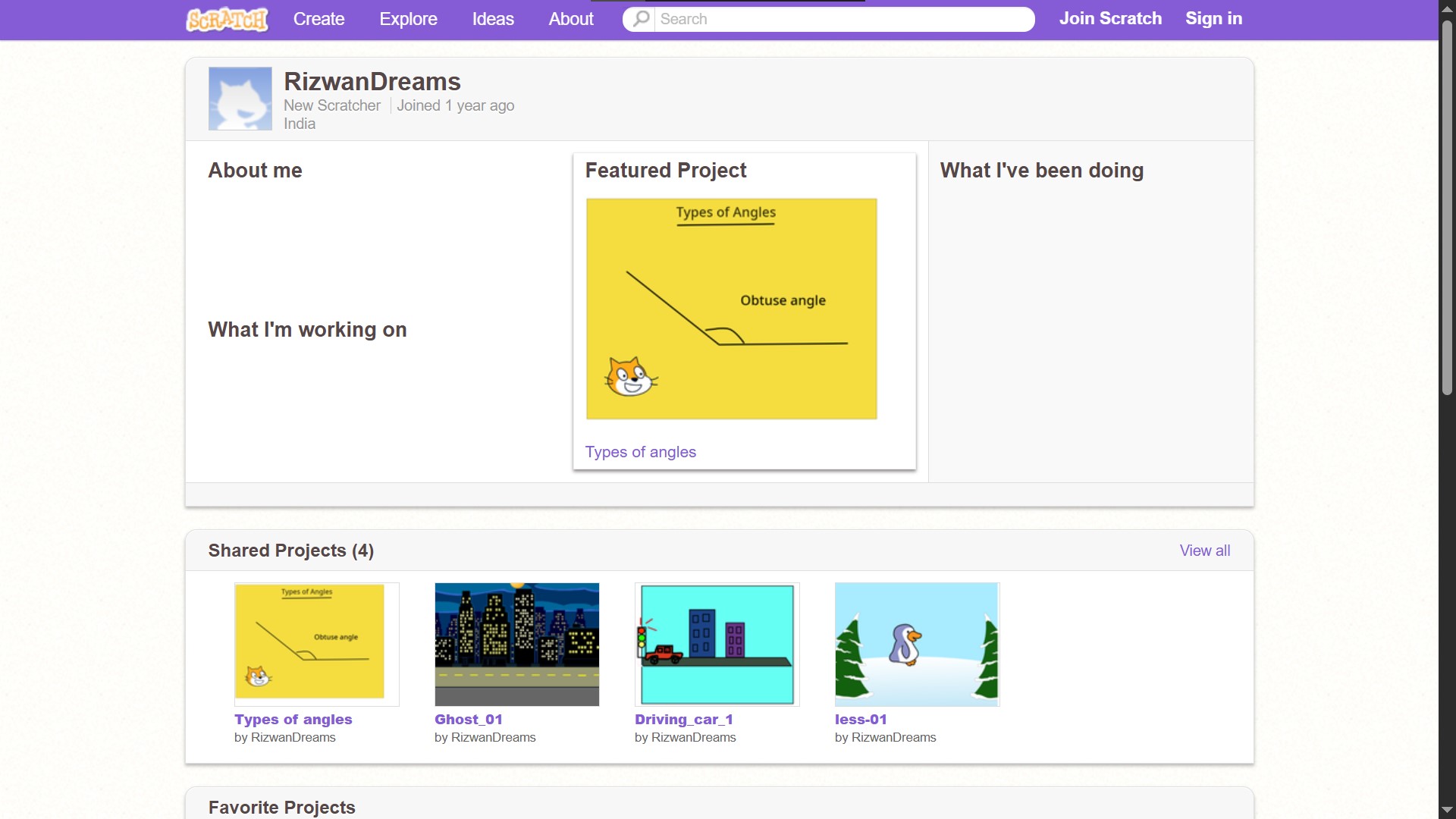Click the Scratch logo icon
Viewport: 1456px width, 819px height.
[227, 19]
